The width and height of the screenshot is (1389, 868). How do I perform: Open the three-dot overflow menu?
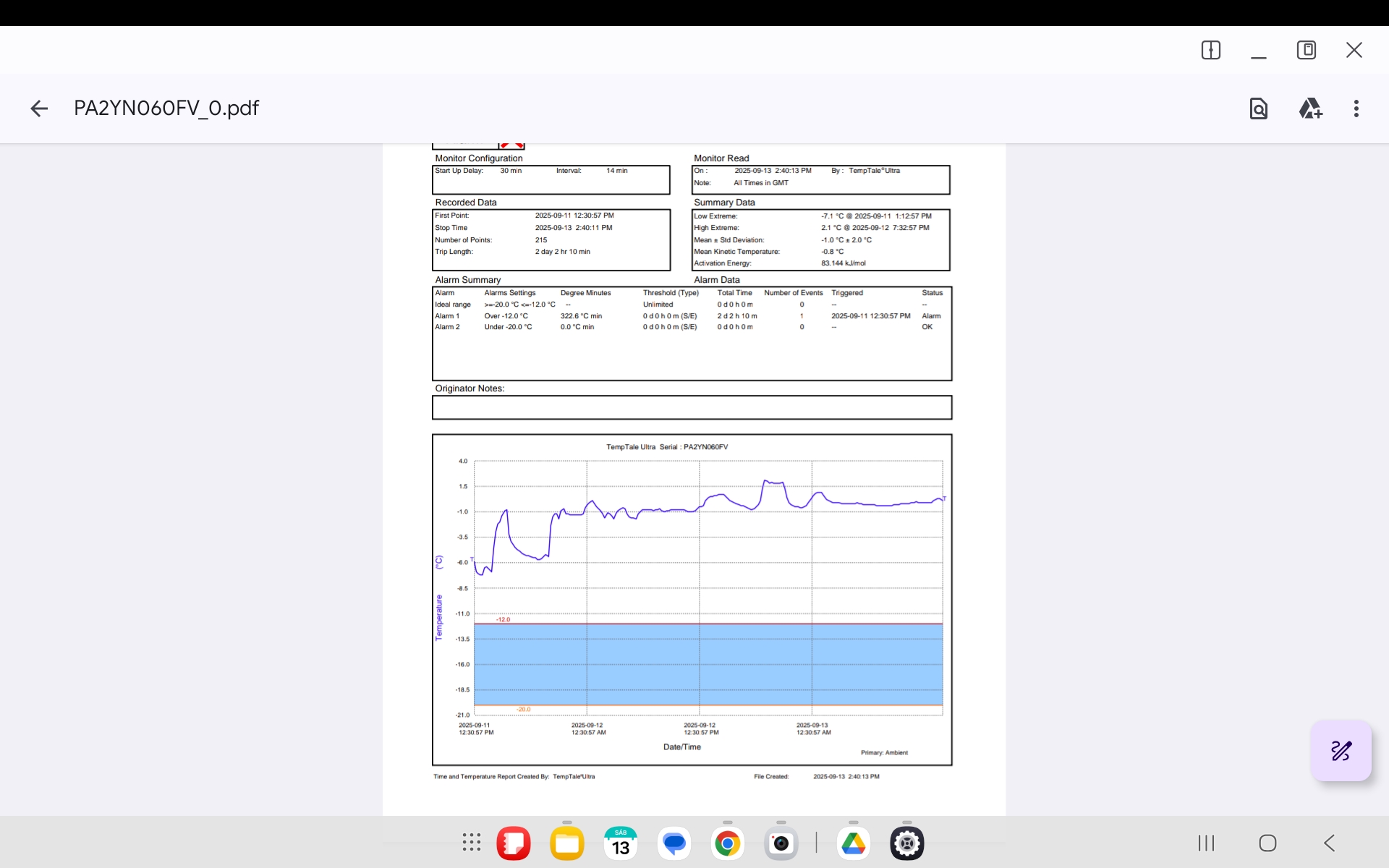point(1356,109)
